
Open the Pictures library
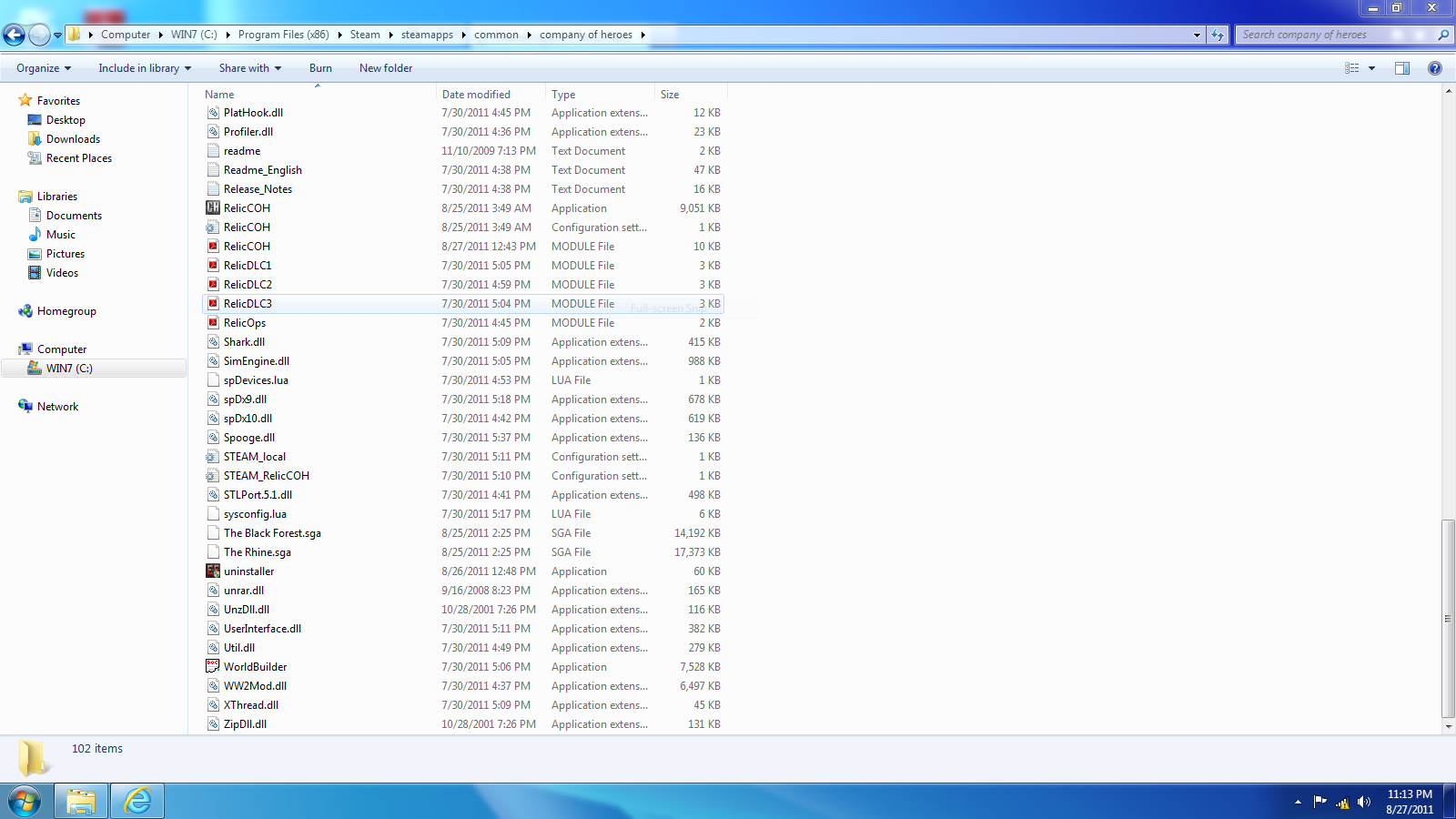coord(66,254)
